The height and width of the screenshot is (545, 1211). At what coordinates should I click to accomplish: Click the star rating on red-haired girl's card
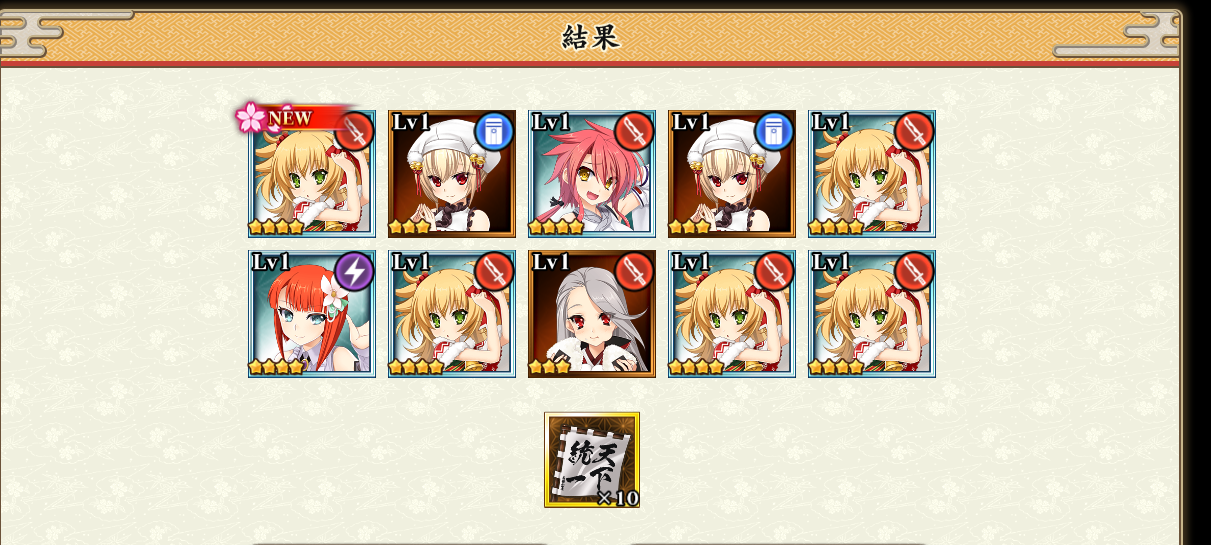click(x=278, y=367)
